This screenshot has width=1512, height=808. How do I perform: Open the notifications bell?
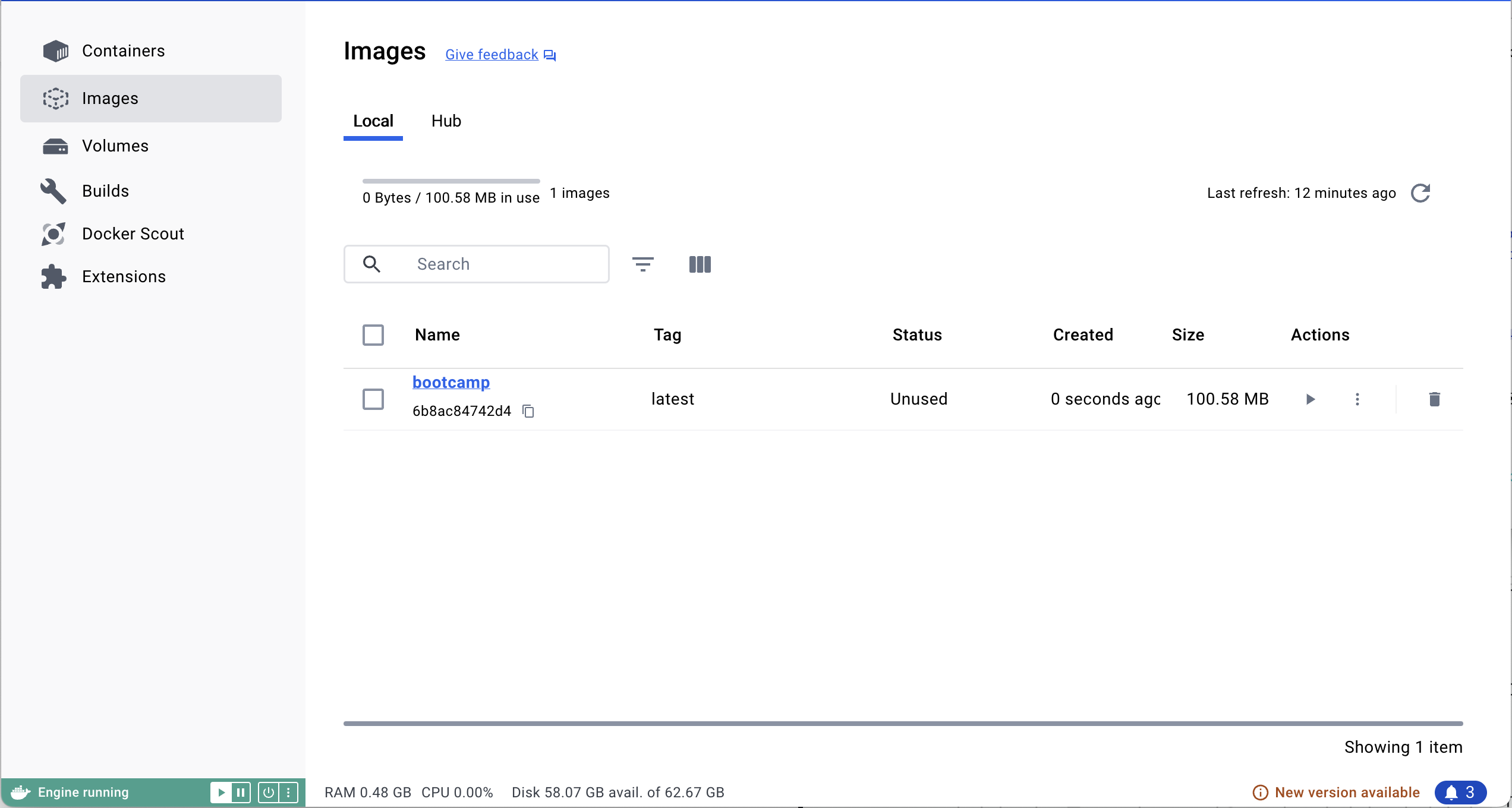pyautogui.click(x=1460, y=793)
